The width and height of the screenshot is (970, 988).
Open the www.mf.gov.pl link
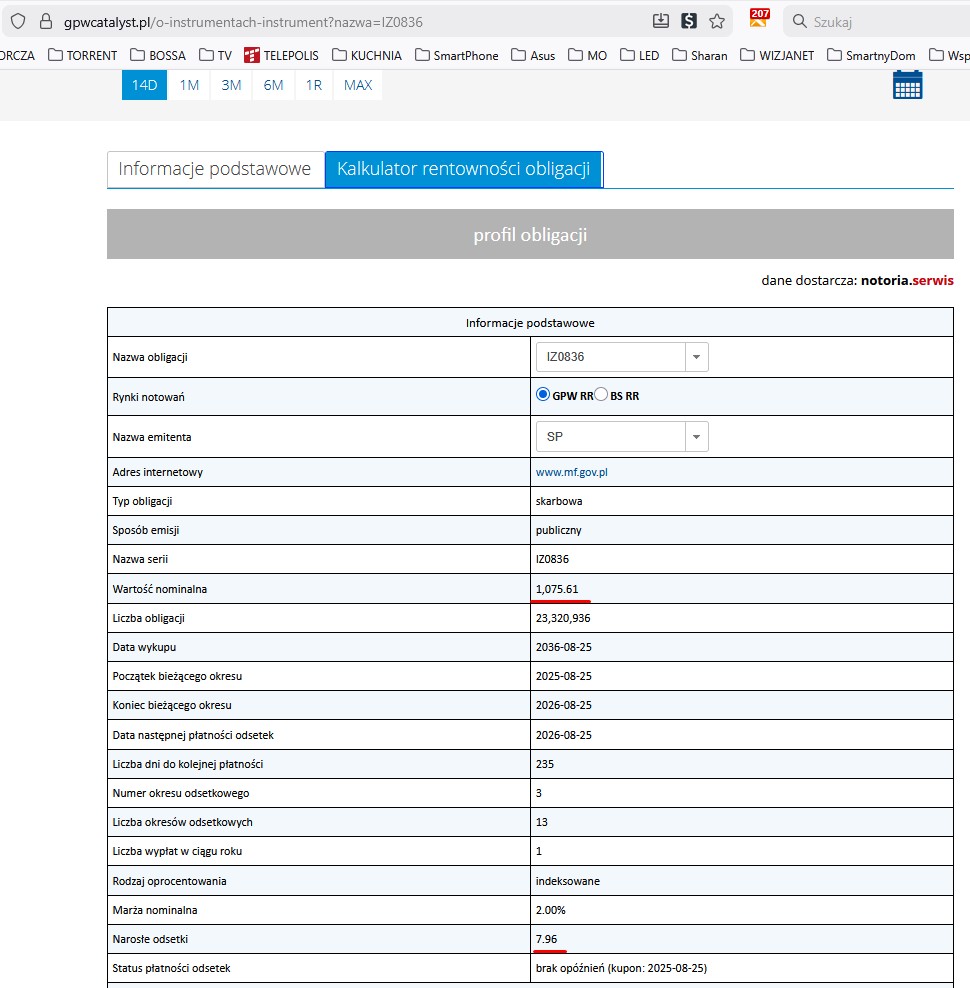point(571,472)
